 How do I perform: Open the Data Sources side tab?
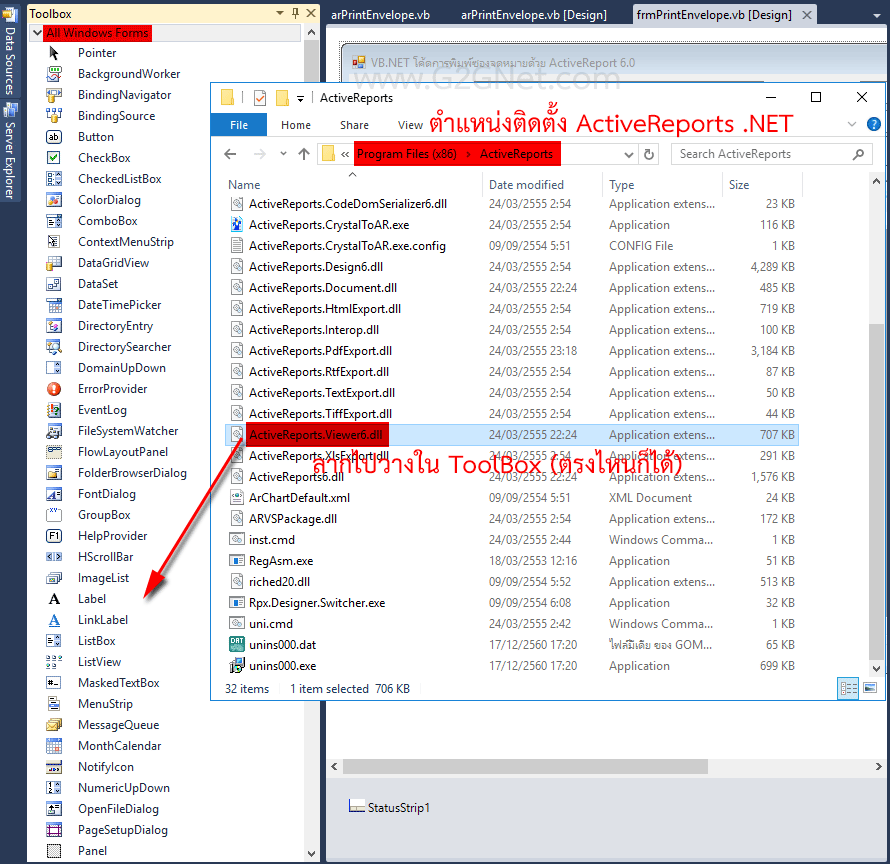pyautogui.click(x=10, y=51)
